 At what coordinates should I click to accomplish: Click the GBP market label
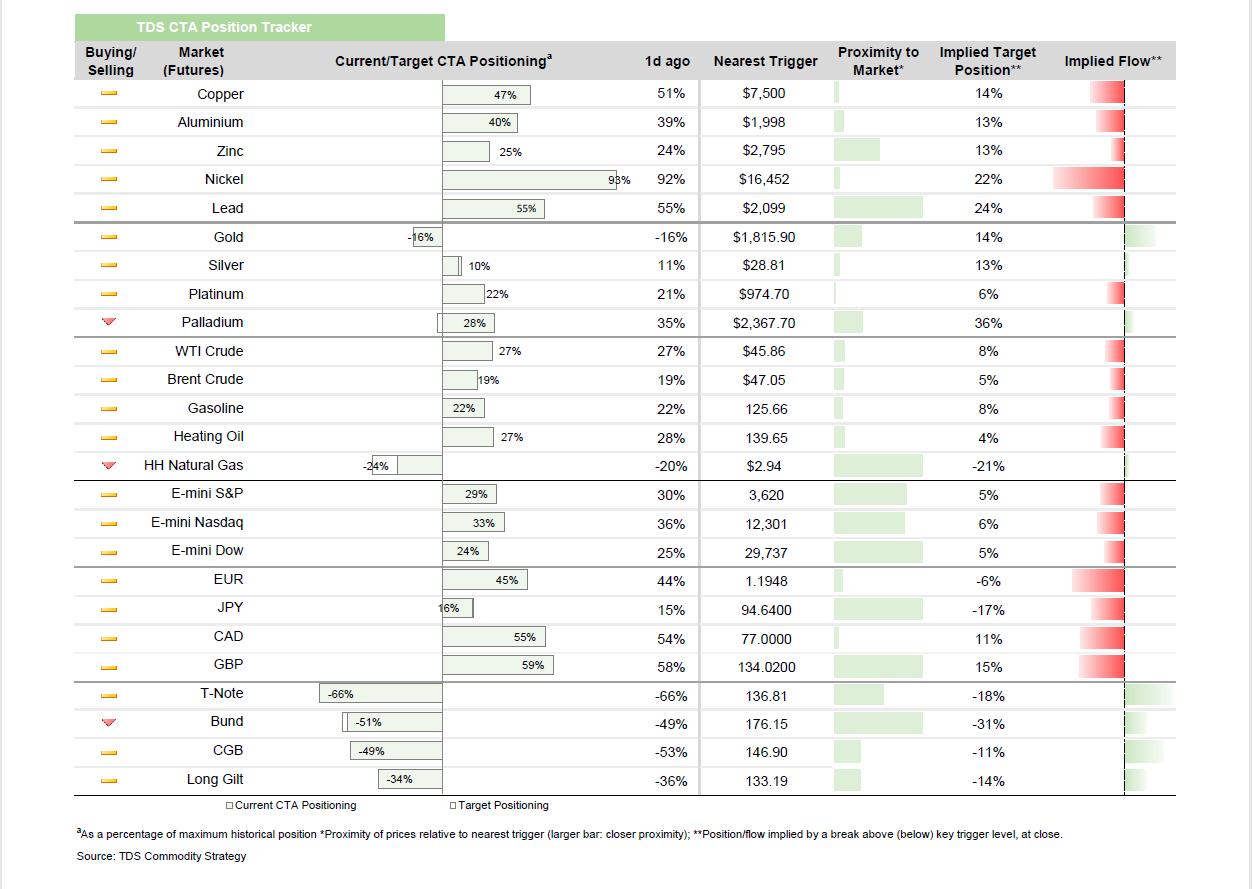click(229, 664)
